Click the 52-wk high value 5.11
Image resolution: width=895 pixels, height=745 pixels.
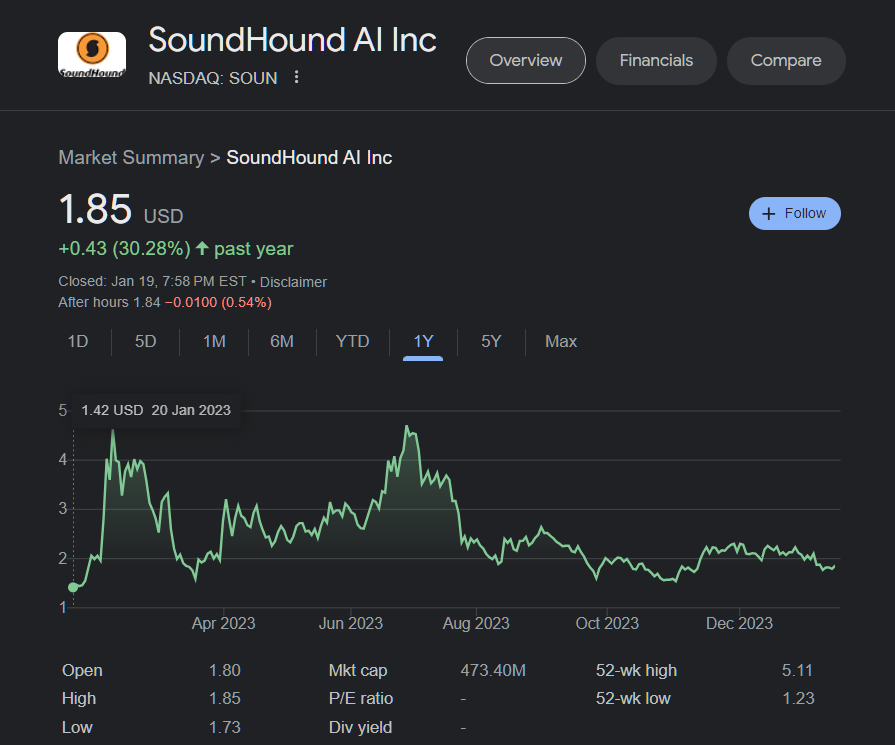(x=797, y=670)
